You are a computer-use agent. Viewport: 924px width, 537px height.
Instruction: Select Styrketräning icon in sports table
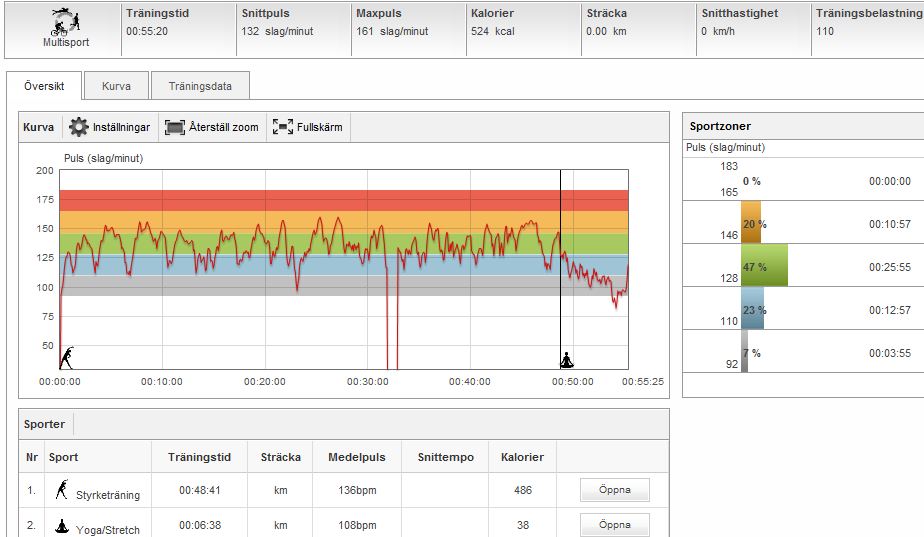click(62, 489)
